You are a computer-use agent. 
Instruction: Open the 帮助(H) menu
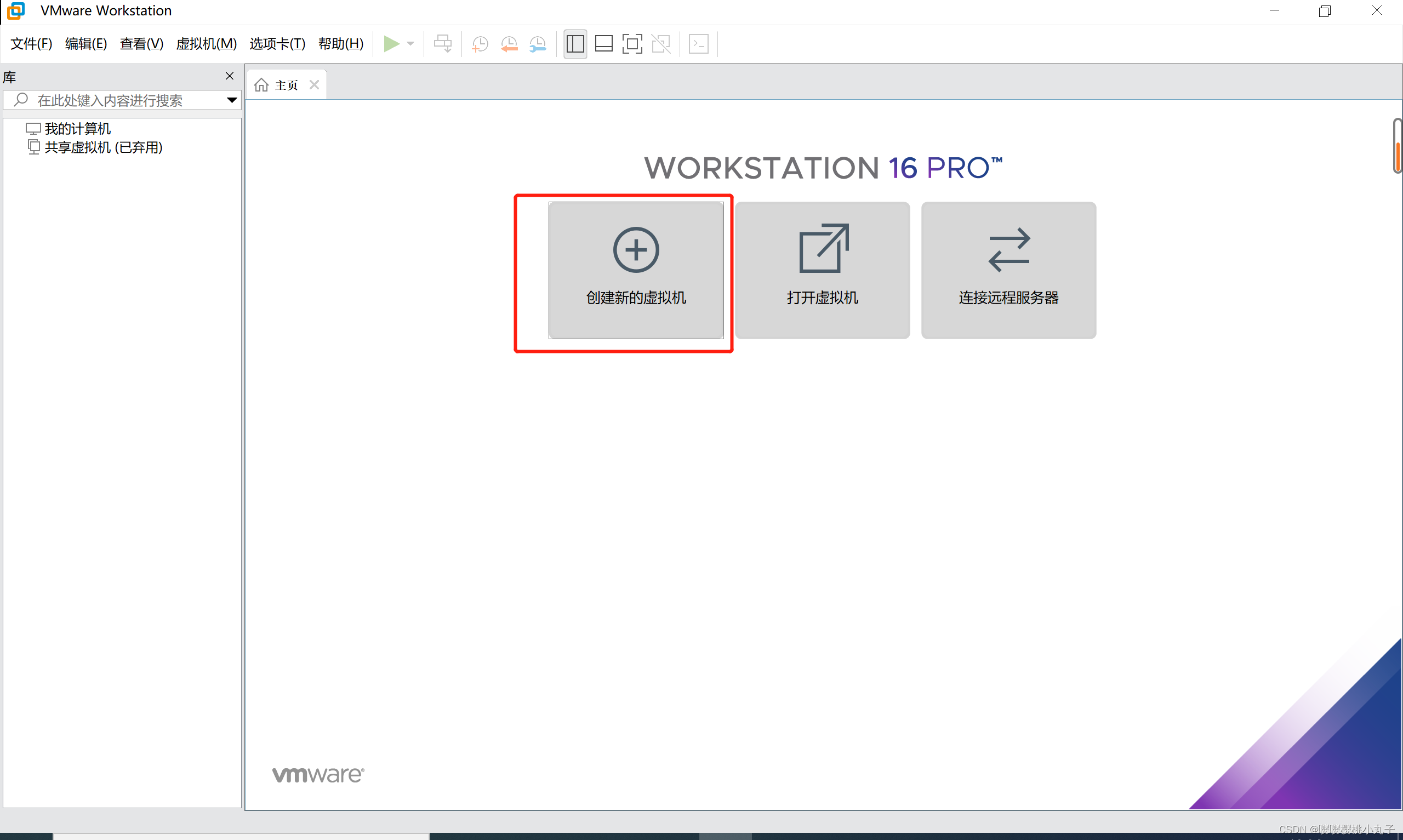(341, 44)
